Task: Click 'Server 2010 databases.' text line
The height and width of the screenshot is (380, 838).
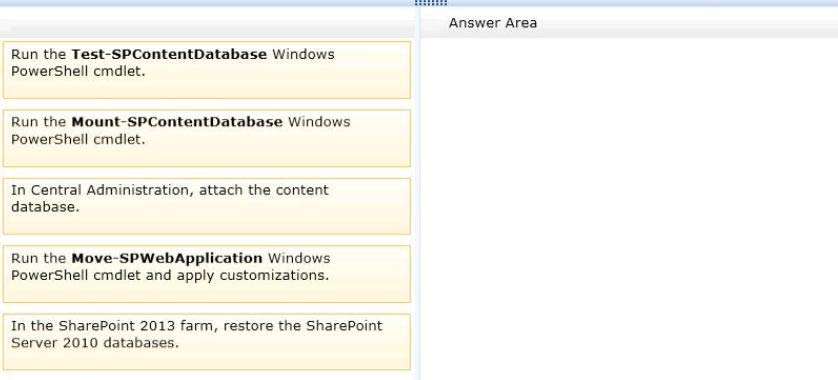Action: point(95,343)
